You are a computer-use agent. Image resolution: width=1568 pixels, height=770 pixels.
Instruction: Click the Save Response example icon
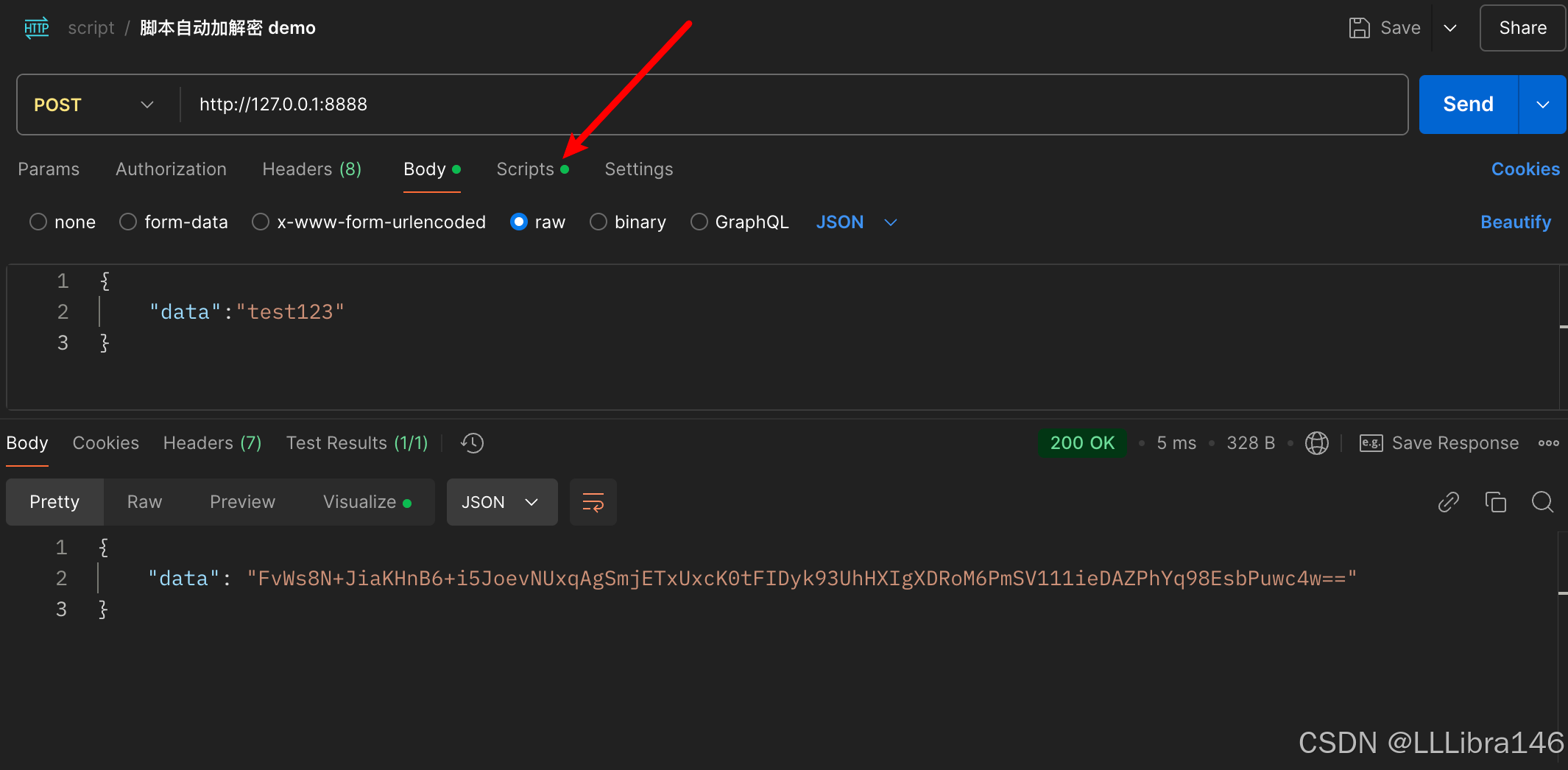tap(1371, 443)
